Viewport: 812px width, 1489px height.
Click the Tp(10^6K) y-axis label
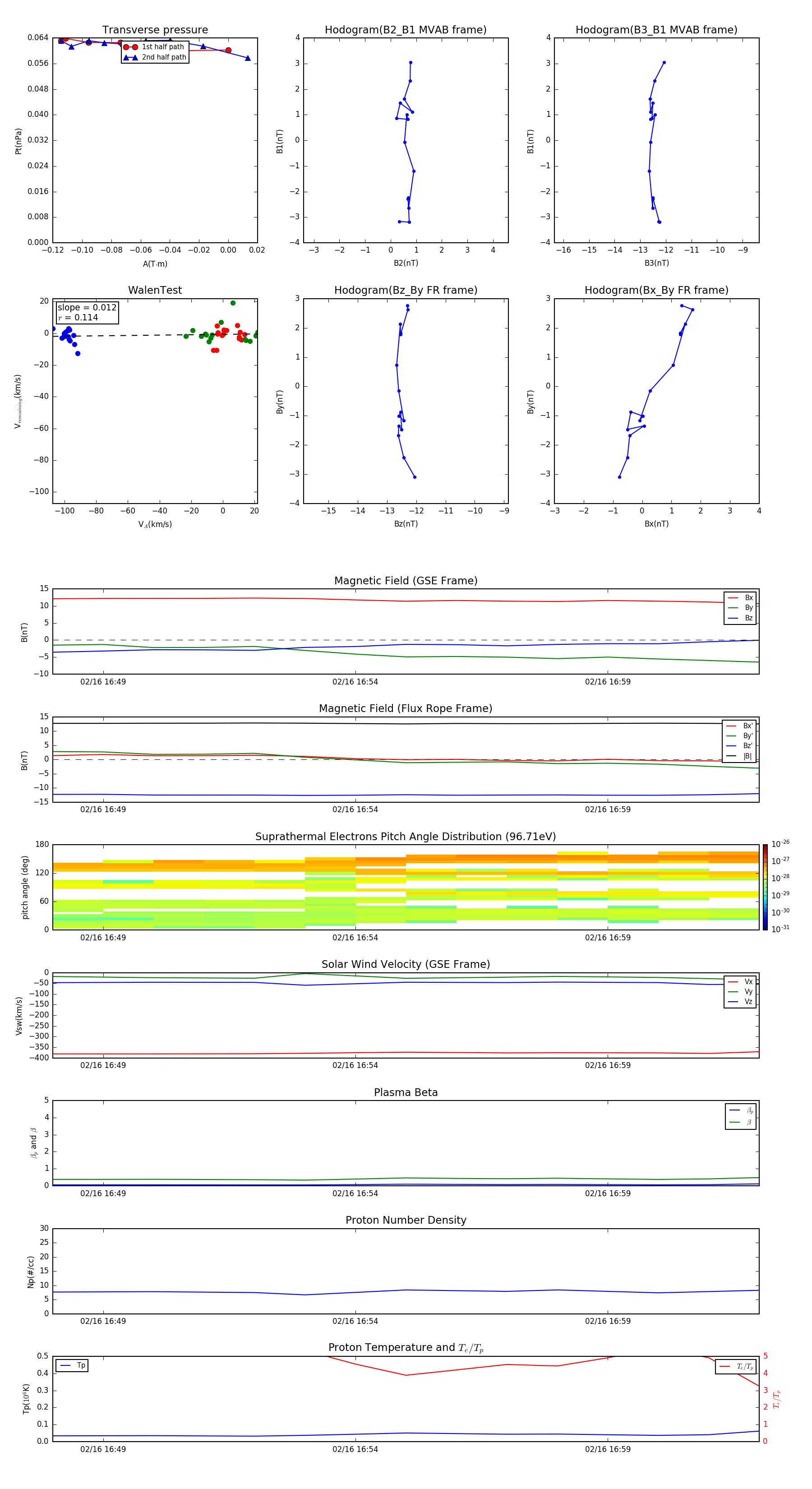click(26, 1399)
